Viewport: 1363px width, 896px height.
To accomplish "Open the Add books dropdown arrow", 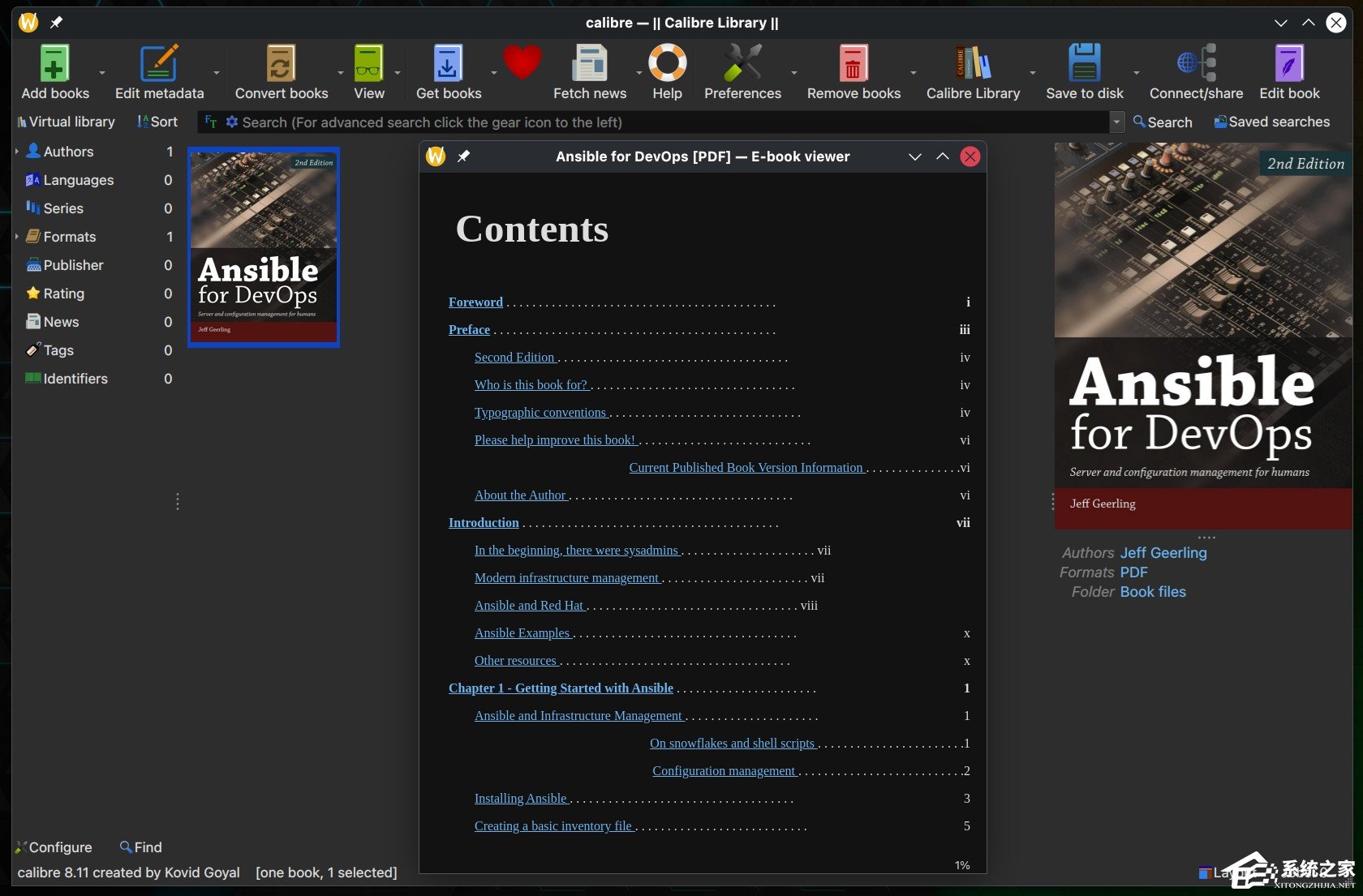I will [101, 73].
